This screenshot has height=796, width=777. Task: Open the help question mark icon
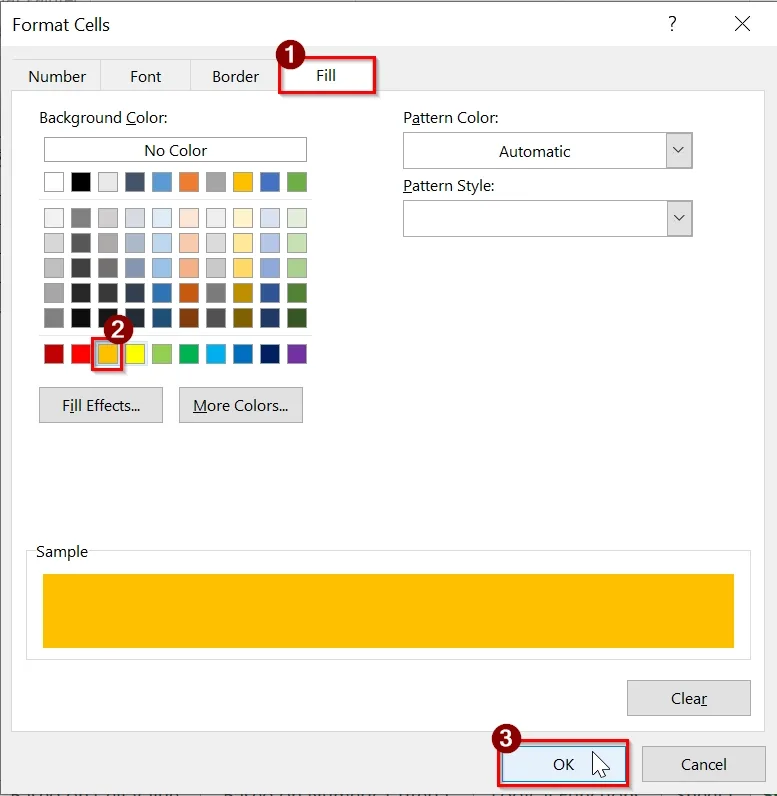point(672,24)
